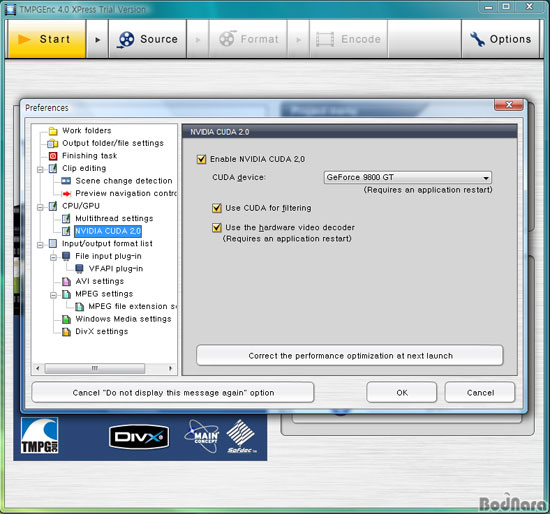Viewport: 550px width, 514px height.
Task: Collapse the File input plug-in node
Action: (53, 258)
